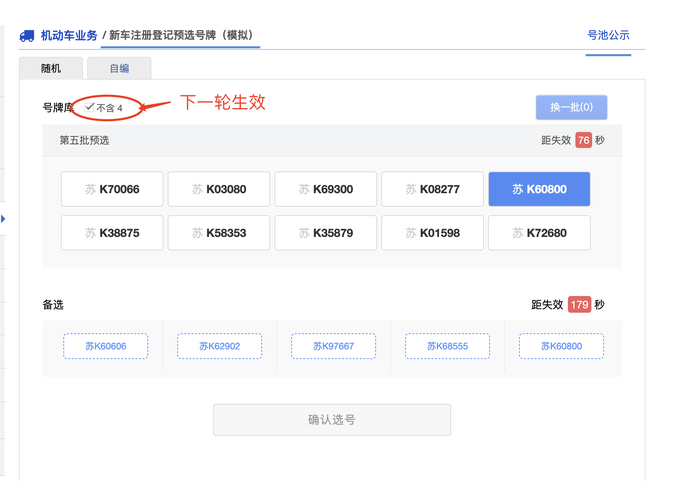This screenshot has height=481, width=700.
Task: Pick plate 苏K08277
Action: [432, 189]
